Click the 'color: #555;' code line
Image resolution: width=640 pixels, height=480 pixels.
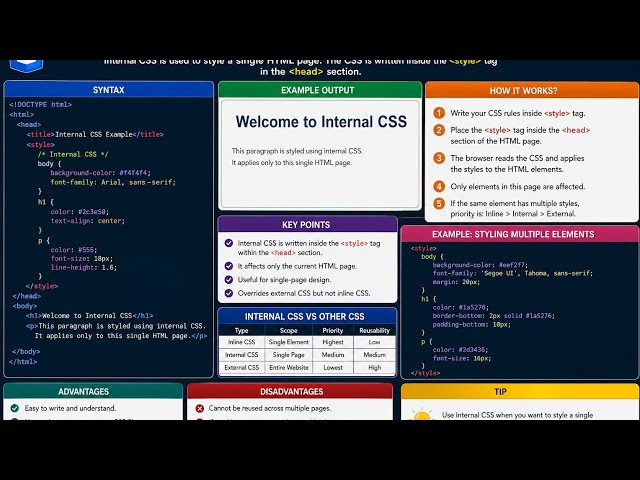click(73, 249)
